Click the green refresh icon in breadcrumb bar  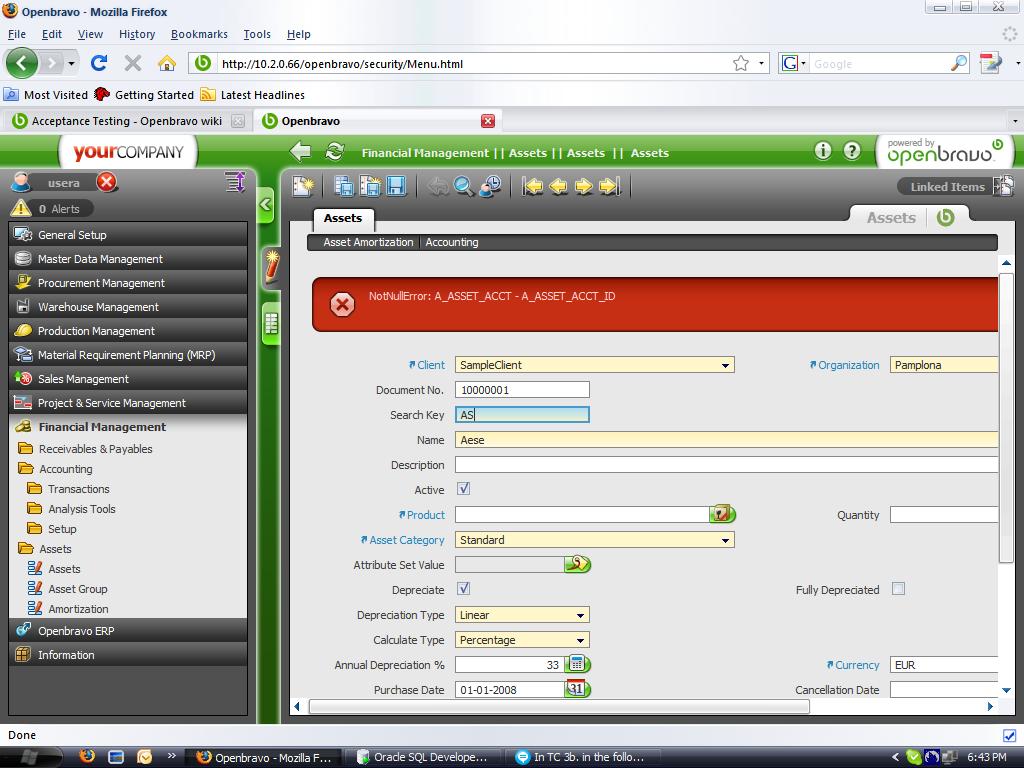334,152
